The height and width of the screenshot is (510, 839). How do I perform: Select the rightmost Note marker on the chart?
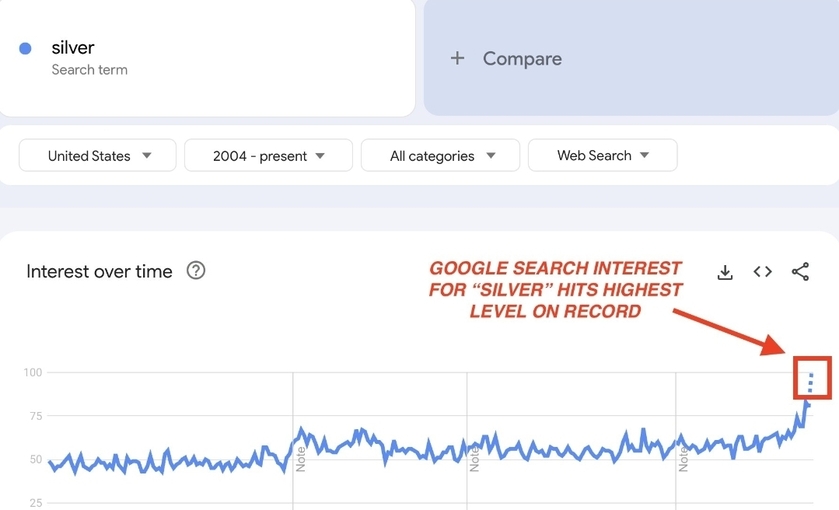click(x=684, y=459)
